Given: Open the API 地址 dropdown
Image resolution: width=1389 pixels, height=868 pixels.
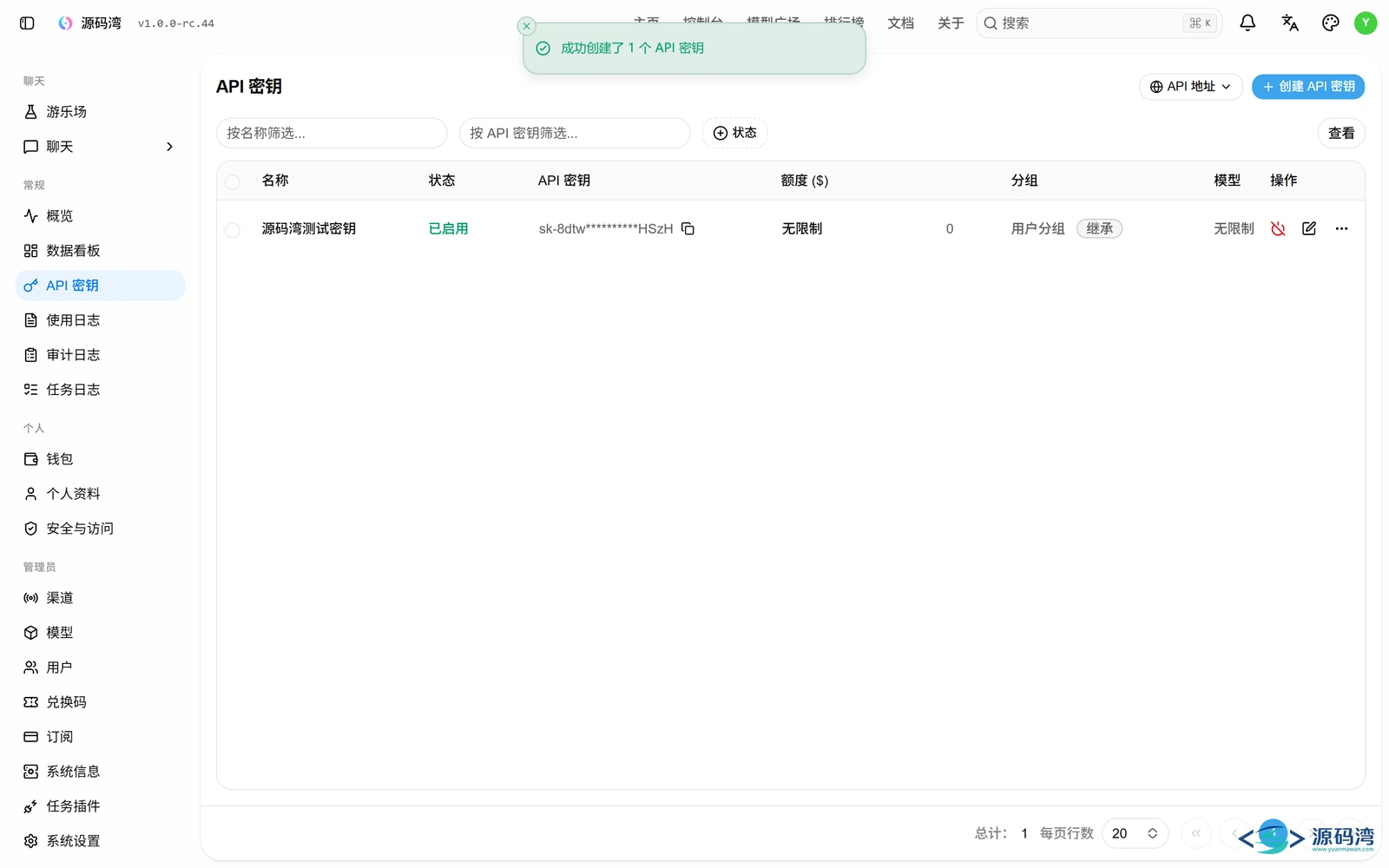Looking at the screenshot, I should click(1191, 87).
